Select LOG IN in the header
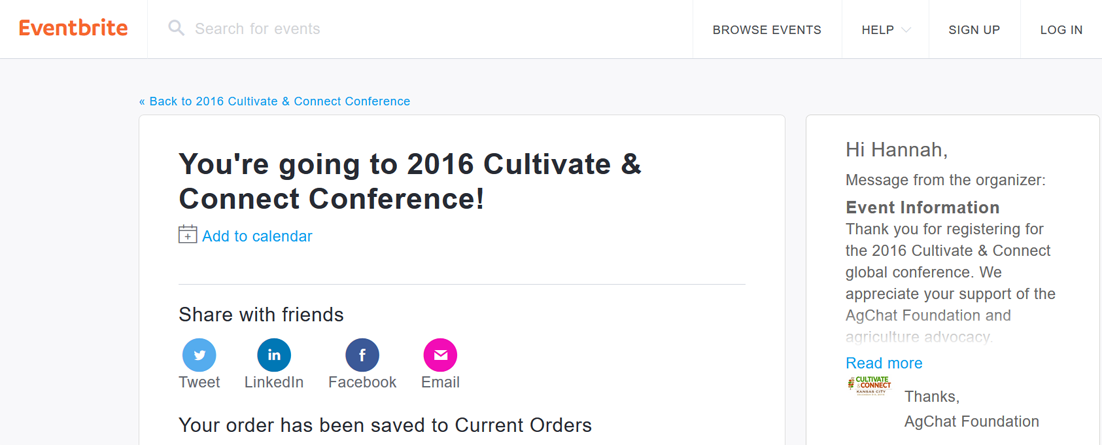Viewport: 1102px width, 445px height. pyautogui.click(x=1061, y=30)
